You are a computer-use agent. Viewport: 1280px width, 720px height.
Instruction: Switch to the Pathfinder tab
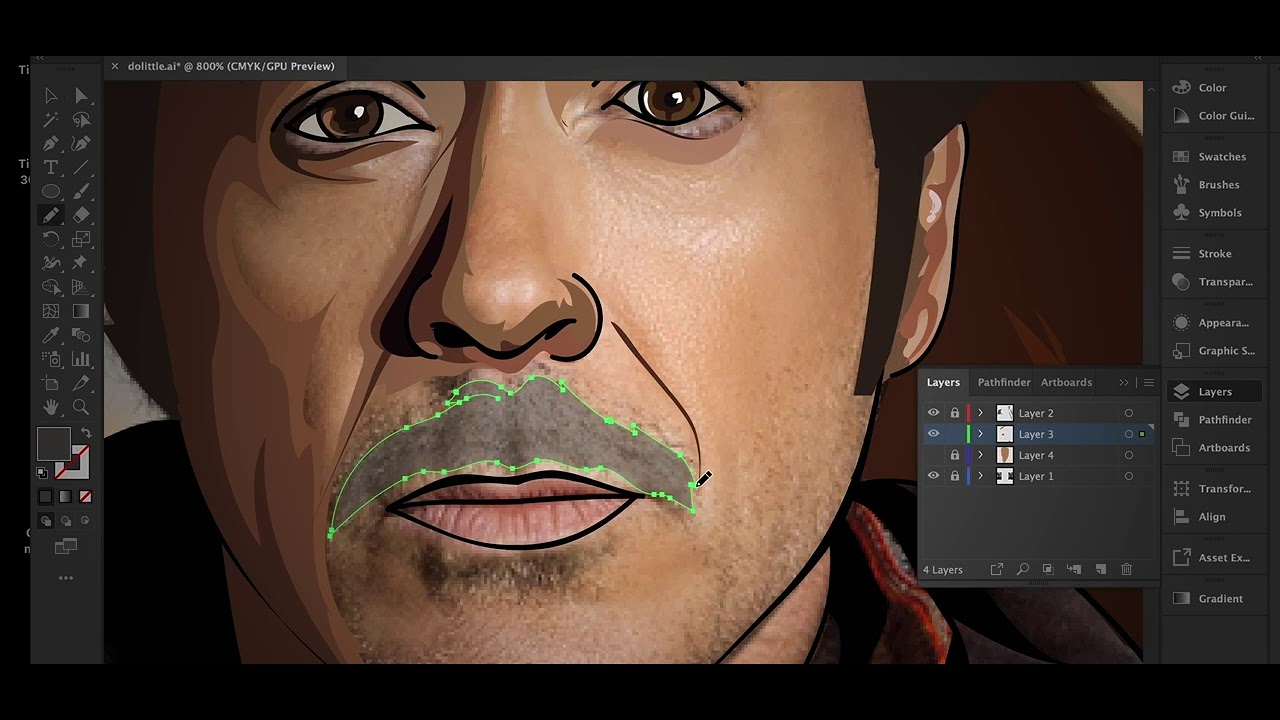pos(1004,382)
